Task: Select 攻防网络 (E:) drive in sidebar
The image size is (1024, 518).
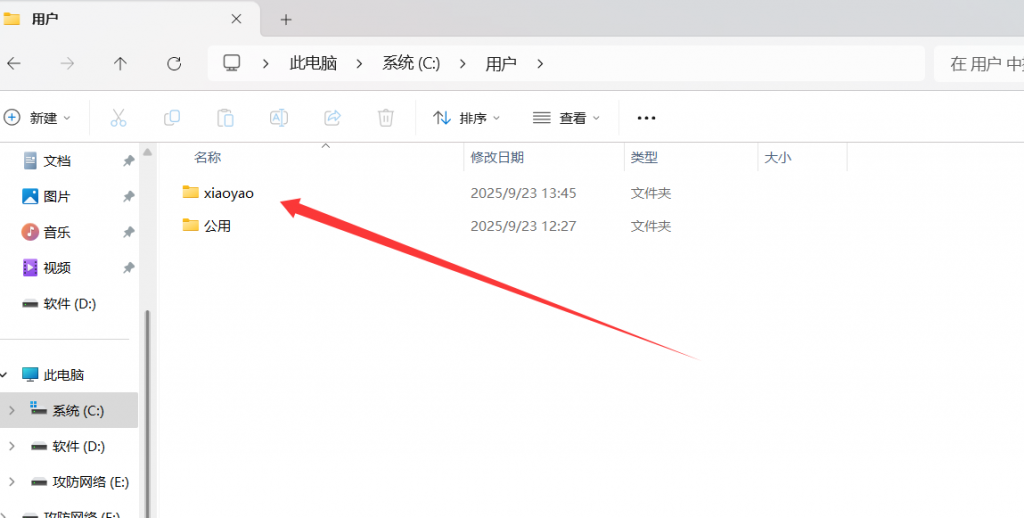Action: click(x=90, y=482)
